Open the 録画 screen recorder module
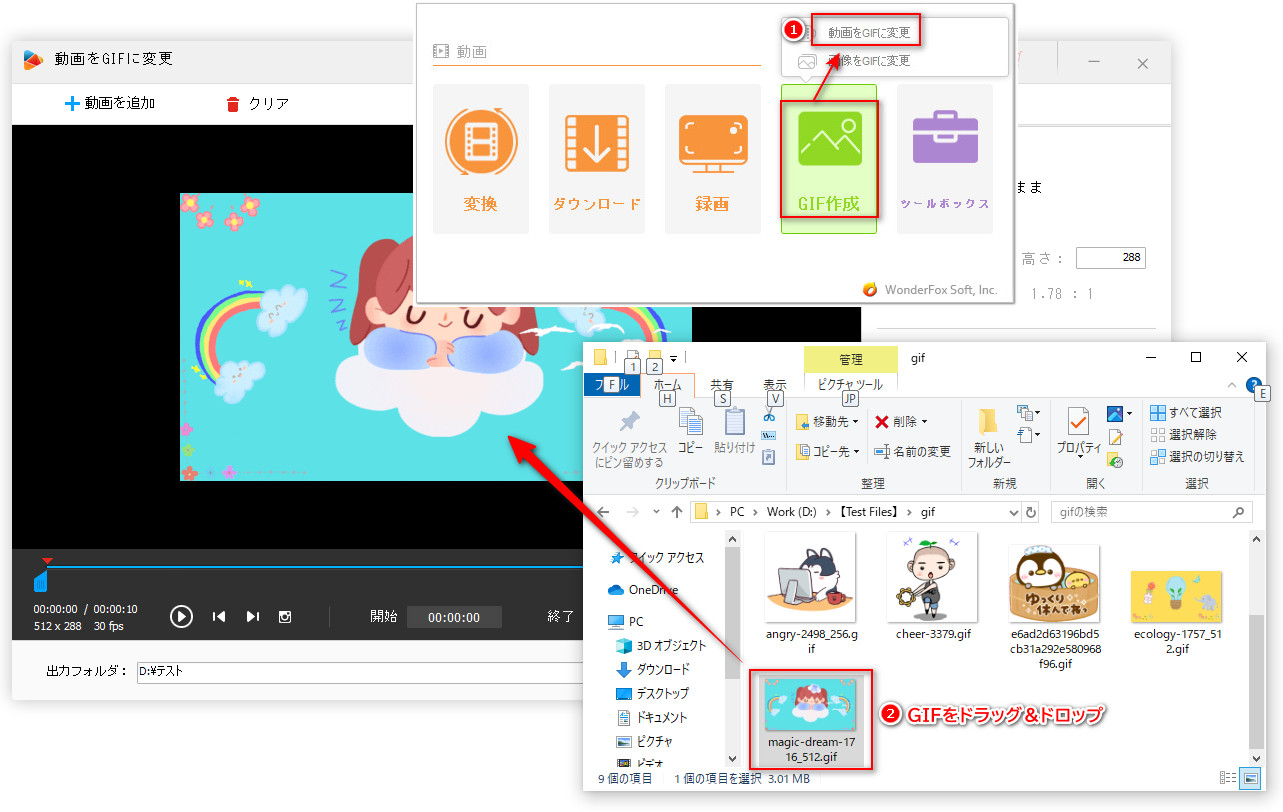The image size is (1283, 812). point(713,159)
